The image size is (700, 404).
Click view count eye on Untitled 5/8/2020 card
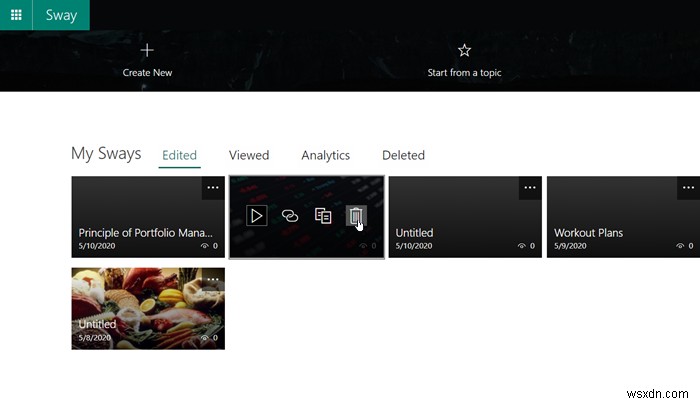coord(205,338)
